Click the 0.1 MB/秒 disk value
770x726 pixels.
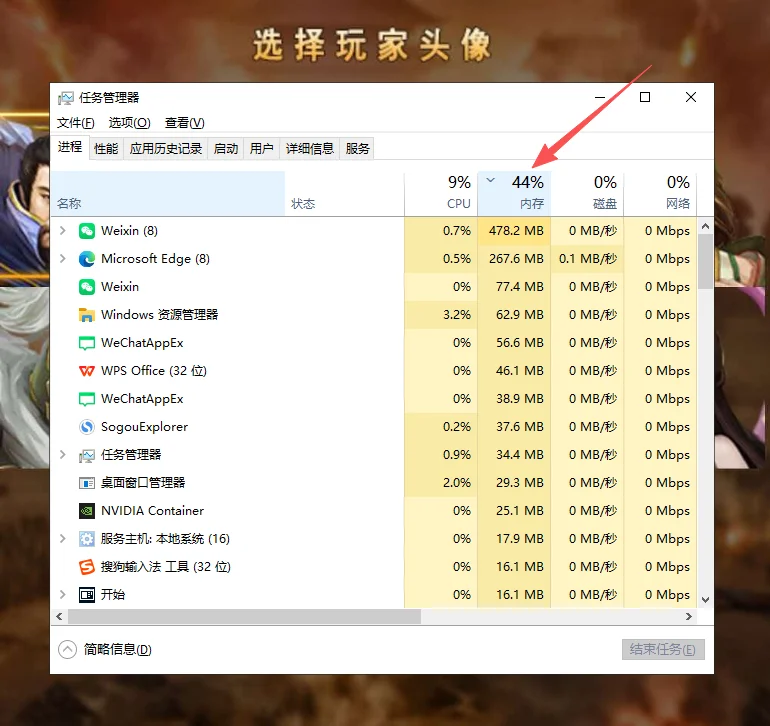coord(588,259)
